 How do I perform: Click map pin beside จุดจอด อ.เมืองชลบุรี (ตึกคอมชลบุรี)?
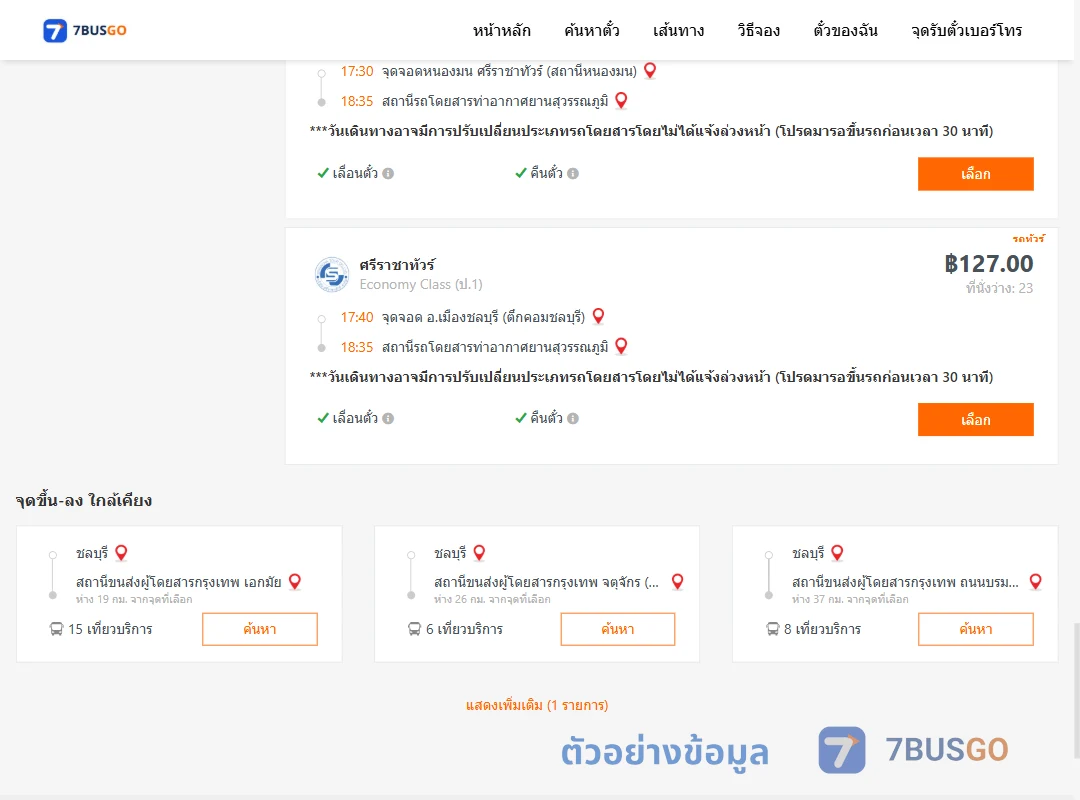[x=599, y=316]
